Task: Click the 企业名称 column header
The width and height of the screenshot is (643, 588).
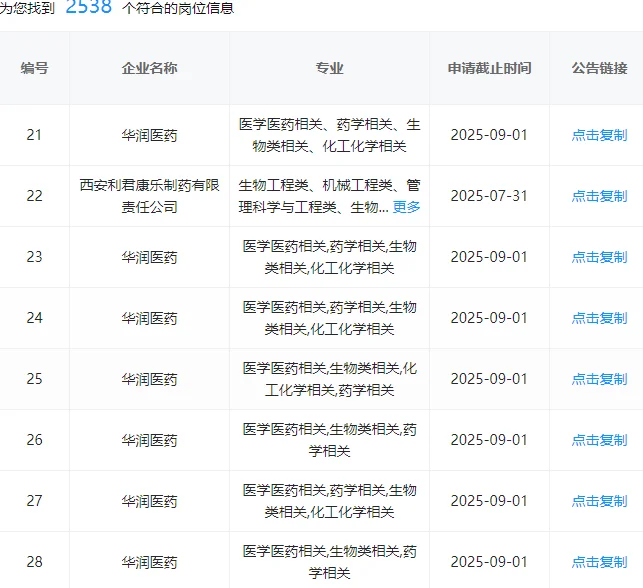Action: (149, 68)
